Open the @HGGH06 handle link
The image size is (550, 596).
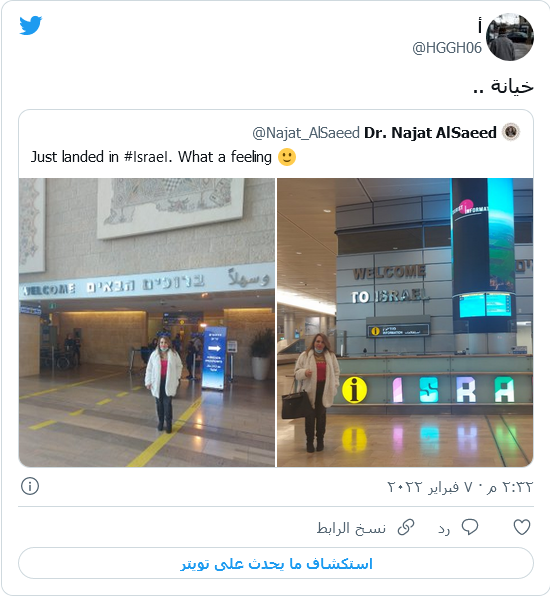click(x=447, y=48)
